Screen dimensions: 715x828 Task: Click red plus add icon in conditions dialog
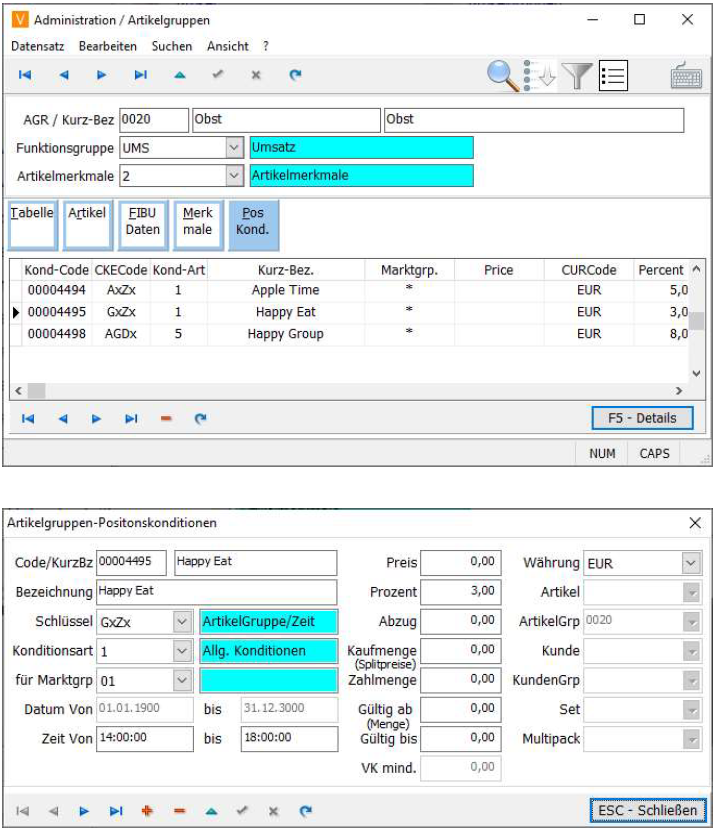147,810
